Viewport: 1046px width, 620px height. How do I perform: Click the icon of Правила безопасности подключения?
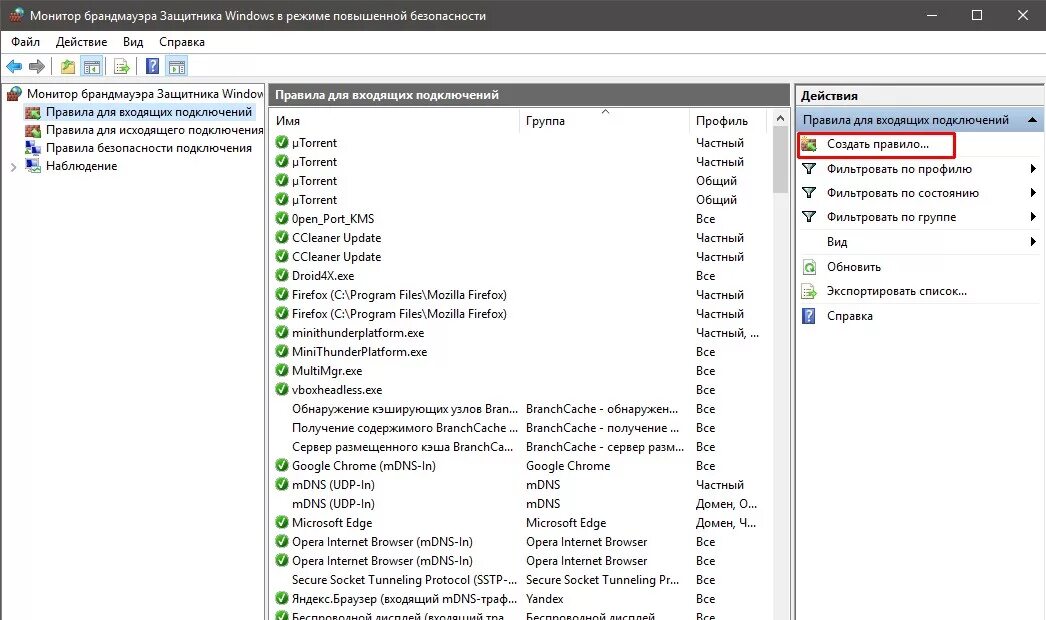point(33,148)
